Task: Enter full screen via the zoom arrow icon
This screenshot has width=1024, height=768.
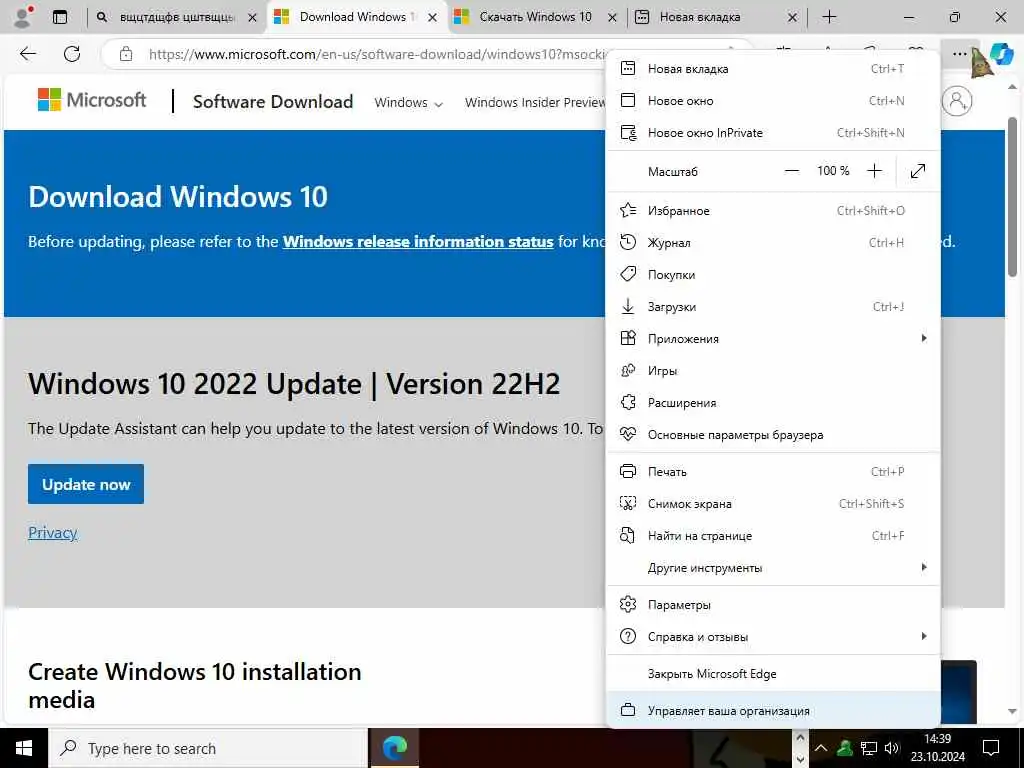Action: (x=918, y=171)
